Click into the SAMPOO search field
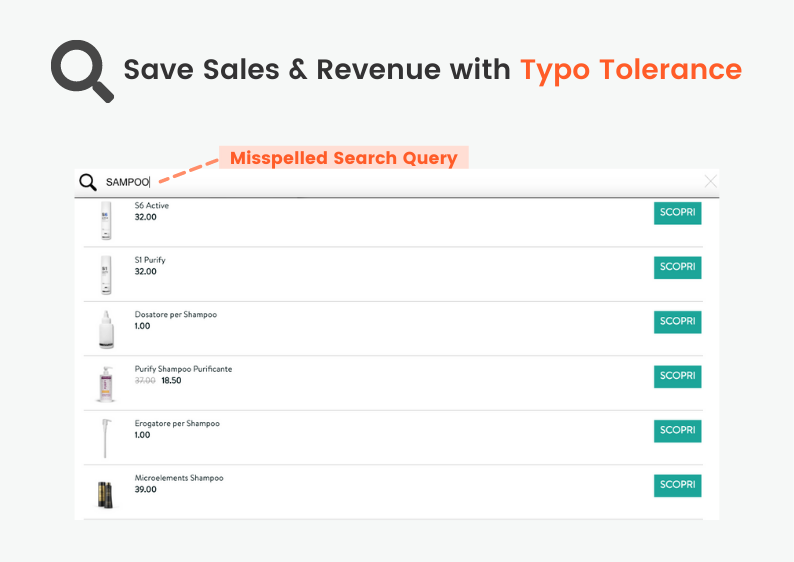Screen dimensions: 794x562 point(395,182)
